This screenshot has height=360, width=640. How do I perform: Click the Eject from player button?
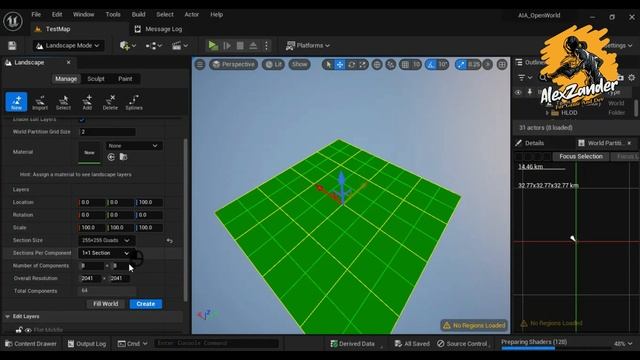pyautogui.click(x=253, y=46)
